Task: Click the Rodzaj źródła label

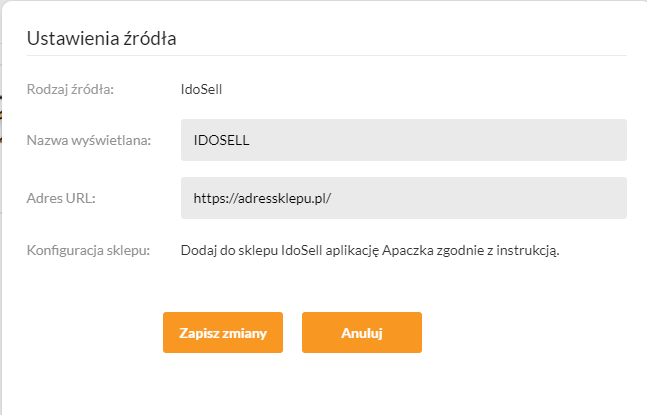Action: coord(71,89)
